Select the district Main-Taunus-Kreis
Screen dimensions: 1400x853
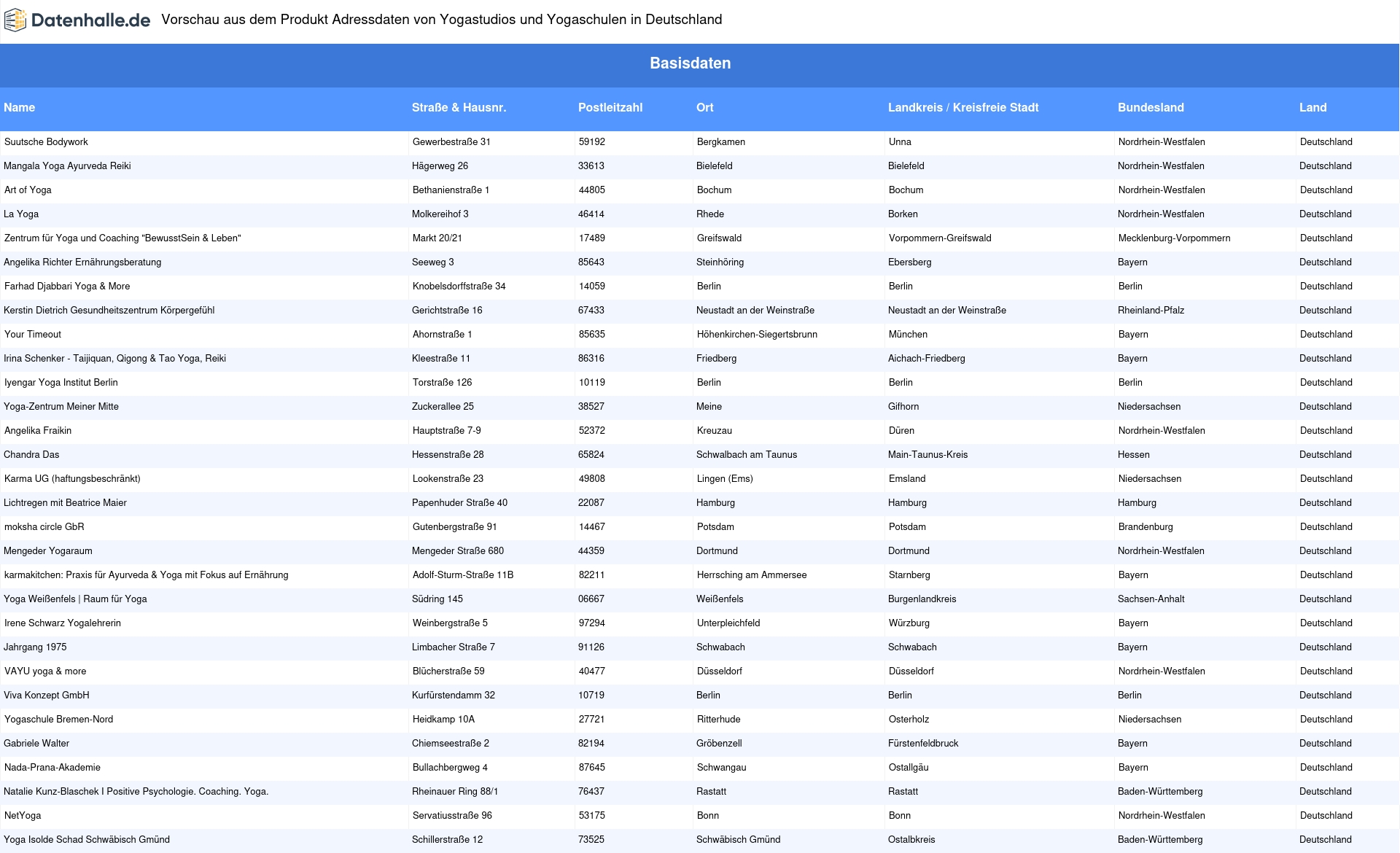pos(928,454)
